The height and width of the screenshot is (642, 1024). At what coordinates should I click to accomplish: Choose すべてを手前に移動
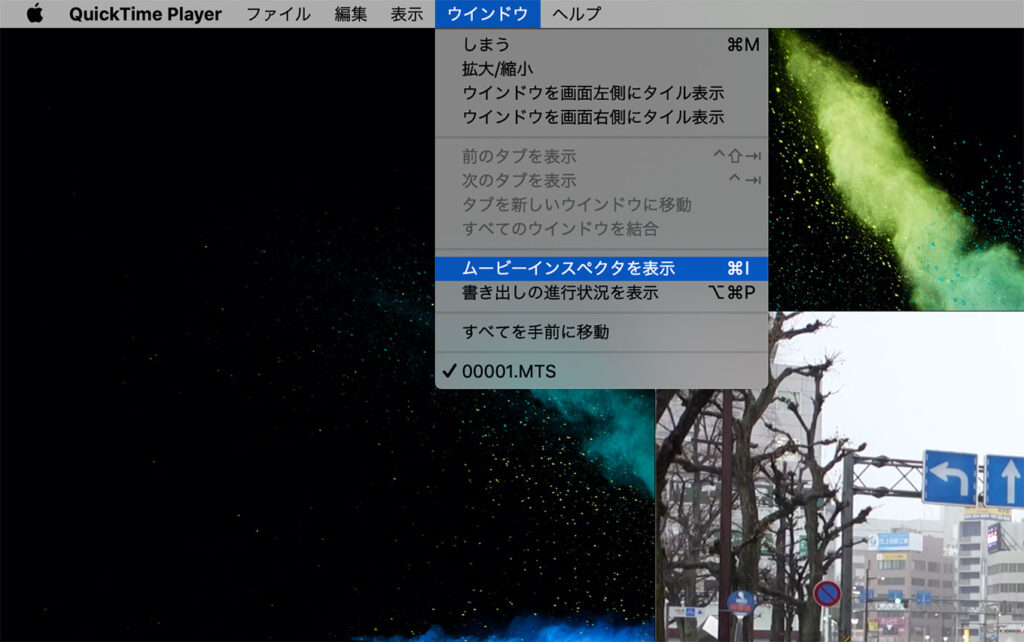coord(535,332)
